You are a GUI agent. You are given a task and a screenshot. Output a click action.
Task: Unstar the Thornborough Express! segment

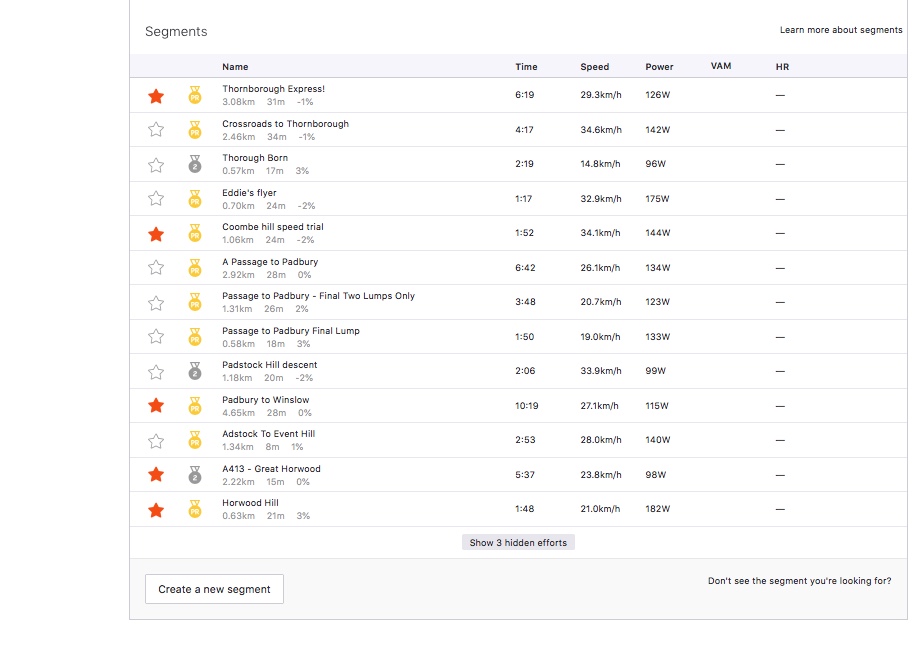click(156, 95)
